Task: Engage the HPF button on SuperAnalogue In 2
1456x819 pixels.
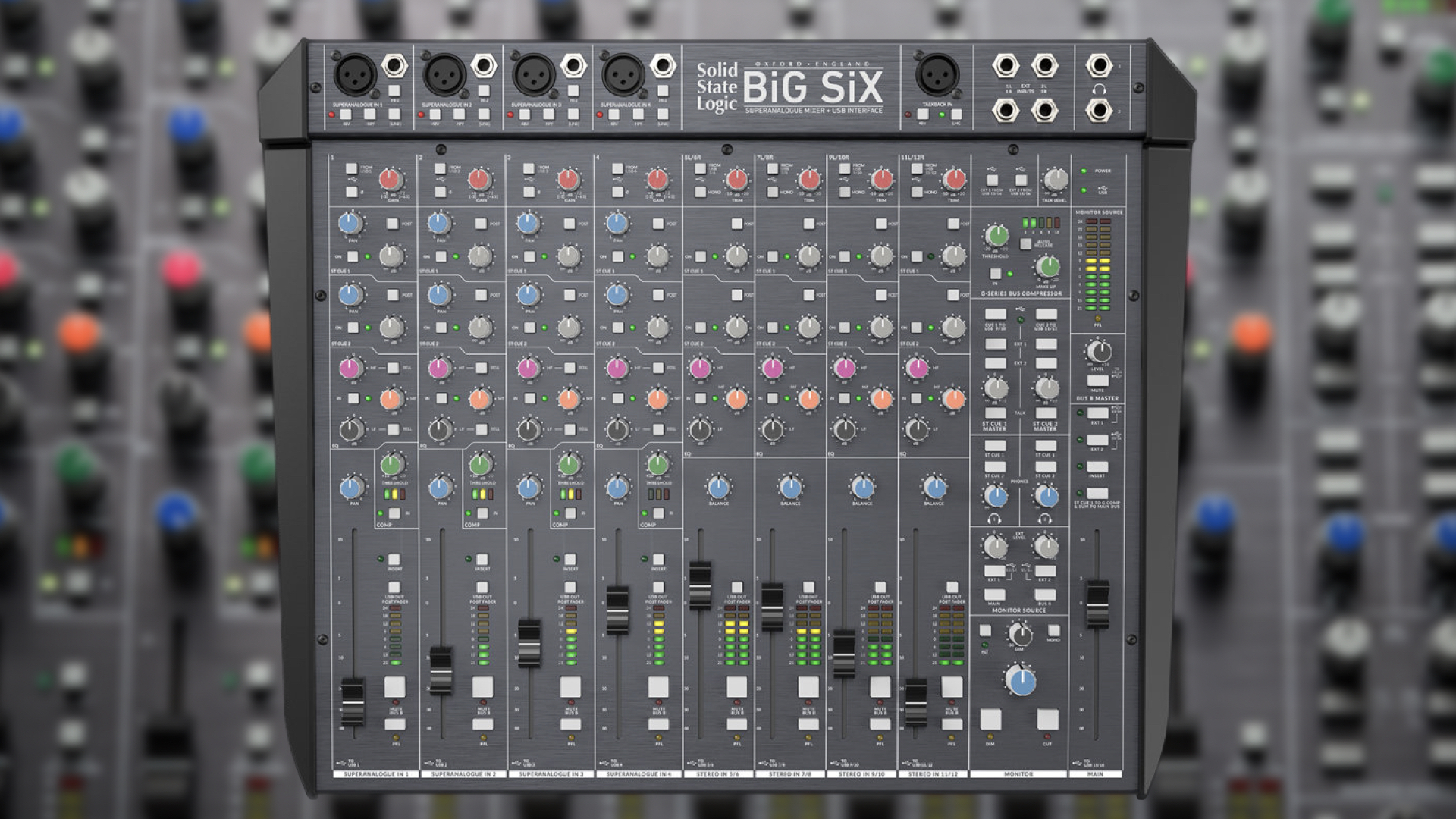Action: pos(461,115)
